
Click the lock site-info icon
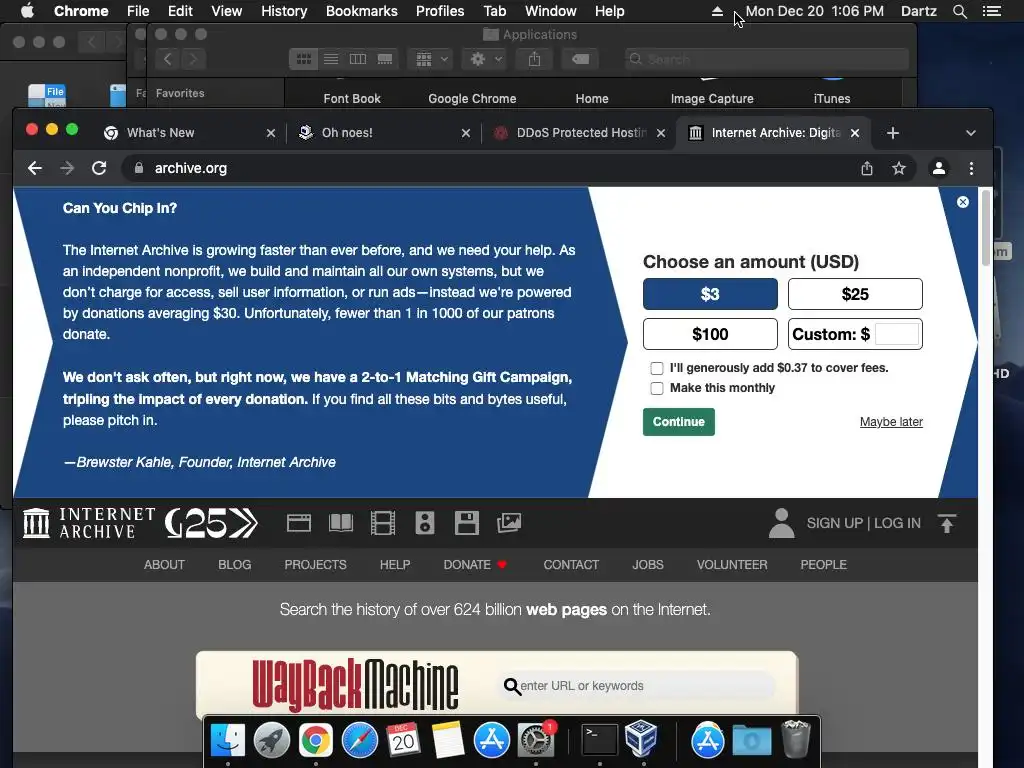[x=138, y=168]
